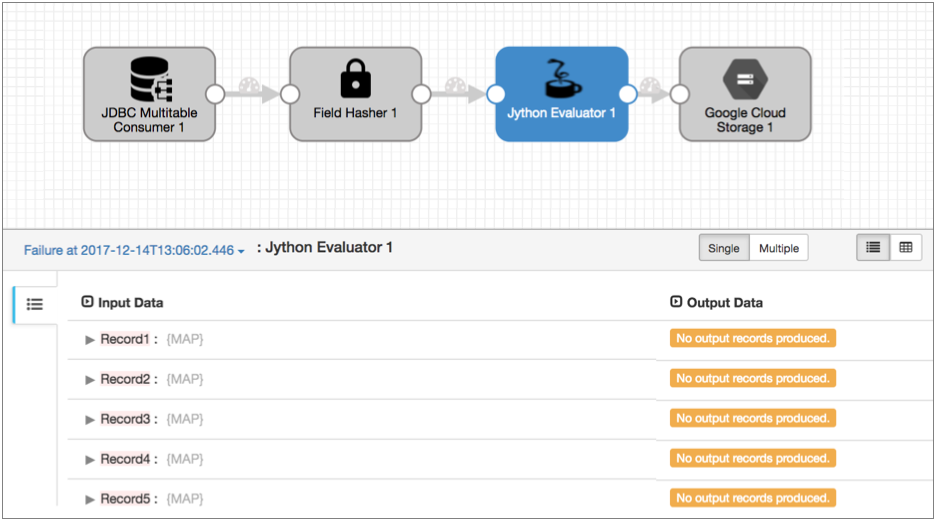The width and height of the screenshot is (936, 521).
Task: Click the Google Cloud Storage input port
Action: pos(680,94)
